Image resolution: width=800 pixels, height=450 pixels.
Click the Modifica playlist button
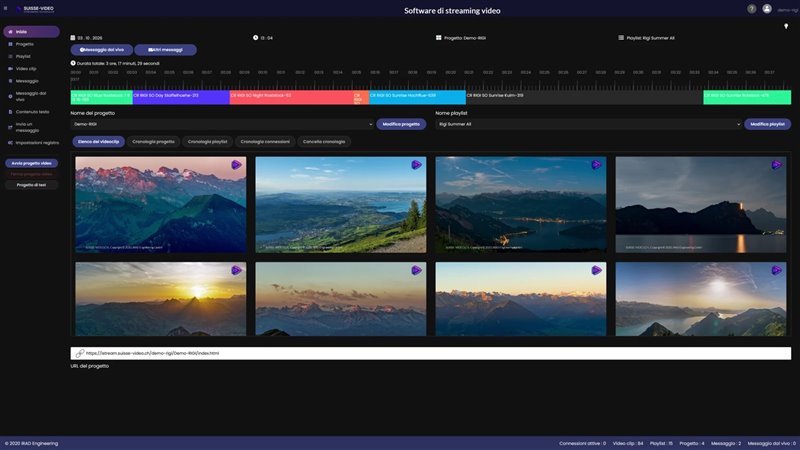click(x=767, y=124)
